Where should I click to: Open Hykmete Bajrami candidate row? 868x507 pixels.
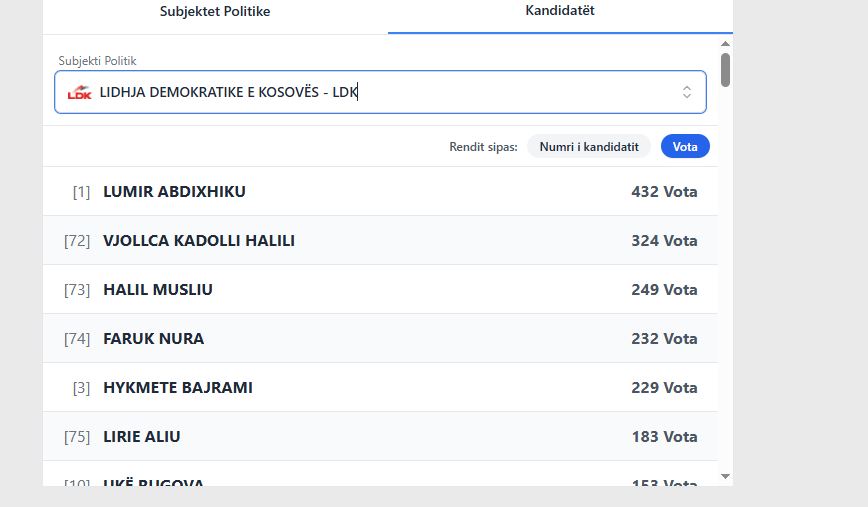pos(380,388)
